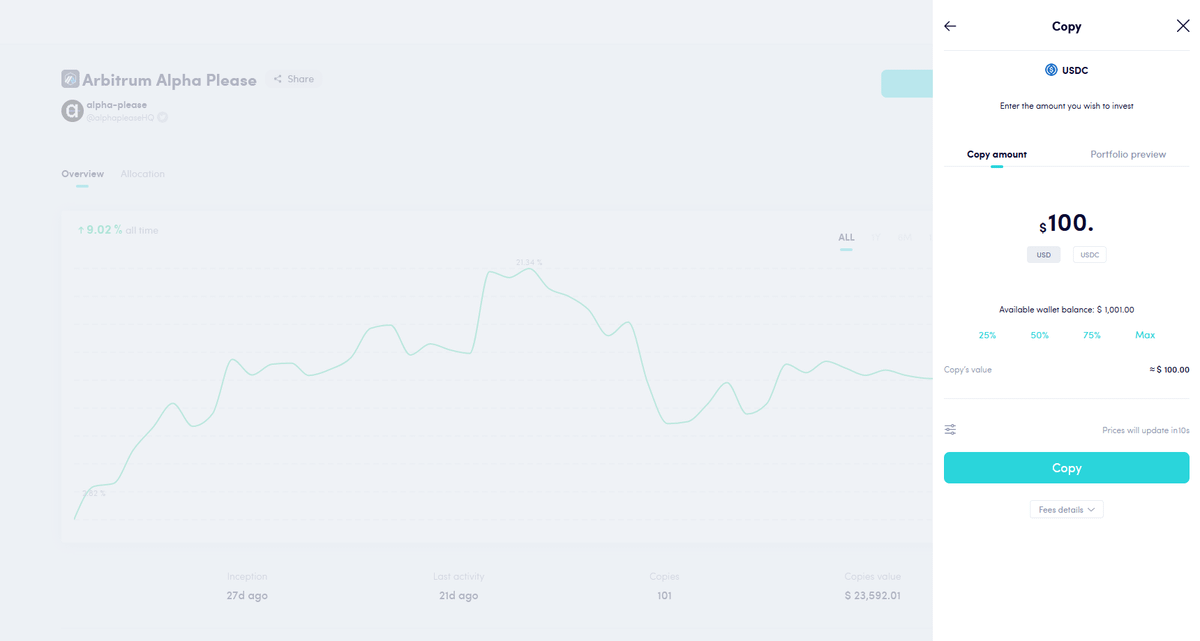Image resolution: width=1200 pixels, height=641 pixels.
Task: Switch amount currency to USD
Action: click(x=1043, y=255)
